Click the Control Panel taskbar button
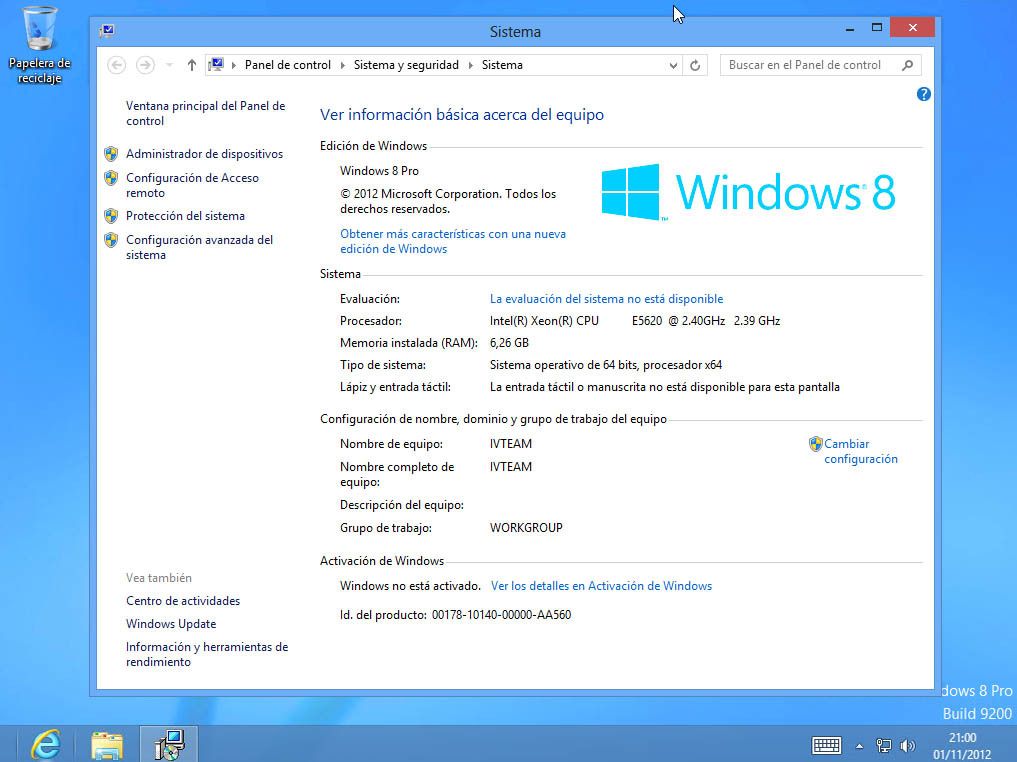Screen dimensions: 1017x762 (x=169, y=744)
